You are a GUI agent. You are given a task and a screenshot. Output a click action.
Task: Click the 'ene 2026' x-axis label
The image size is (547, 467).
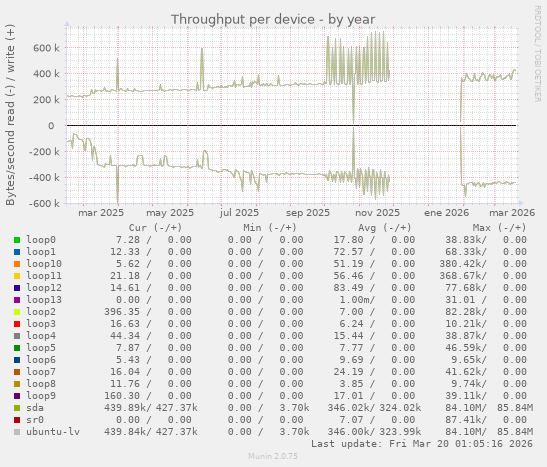coord(447,213)
